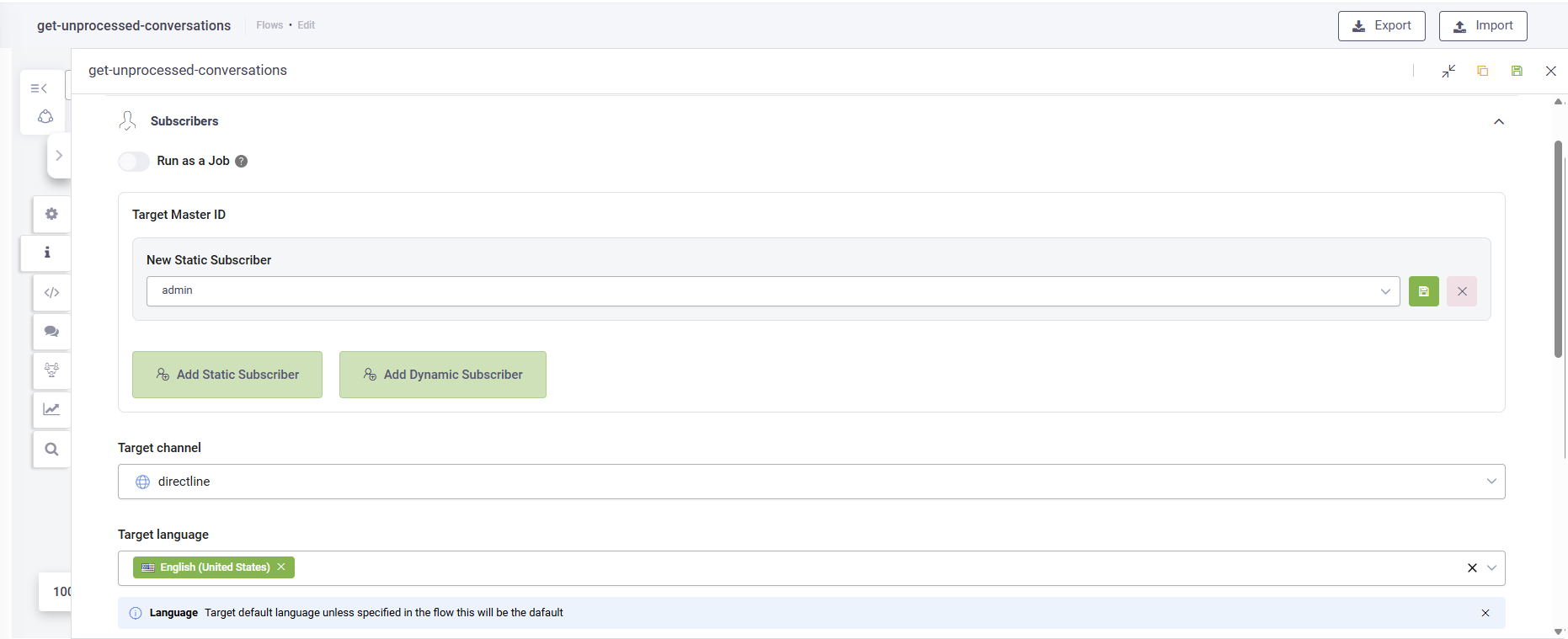This screenshot has height=639, width=1568.
Task: Open the magnifier search tab in the sidebar
Action: pos(51,449)
